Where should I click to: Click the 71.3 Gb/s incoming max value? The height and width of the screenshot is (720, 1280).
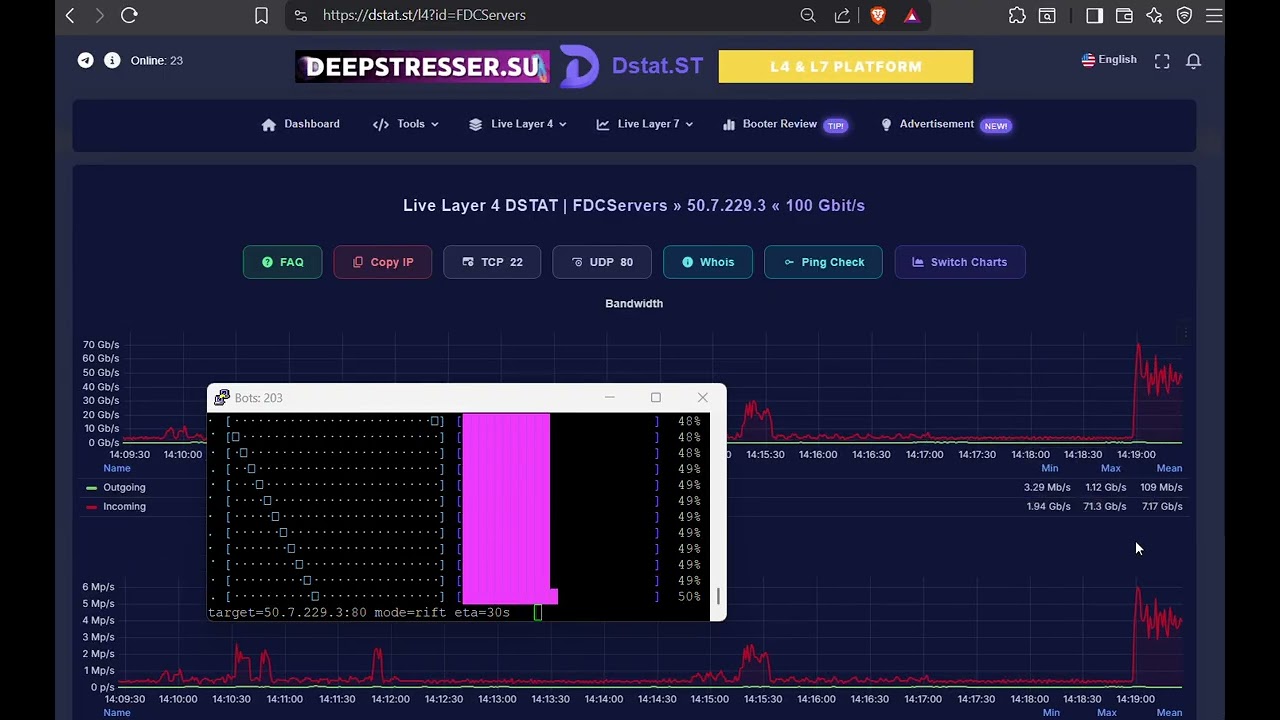pos(1104,506)
